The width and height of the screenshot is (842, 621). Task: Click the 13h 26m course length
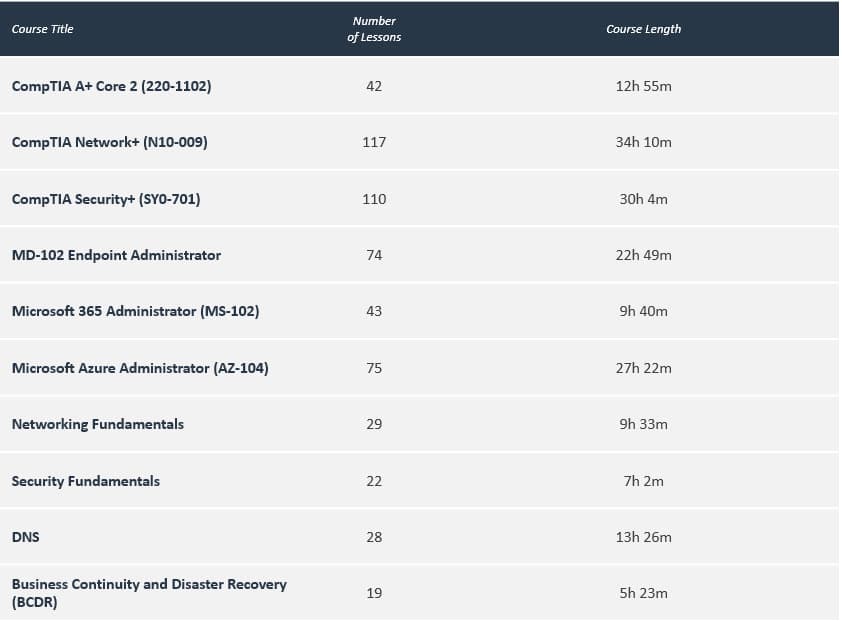tap(643, 537)
